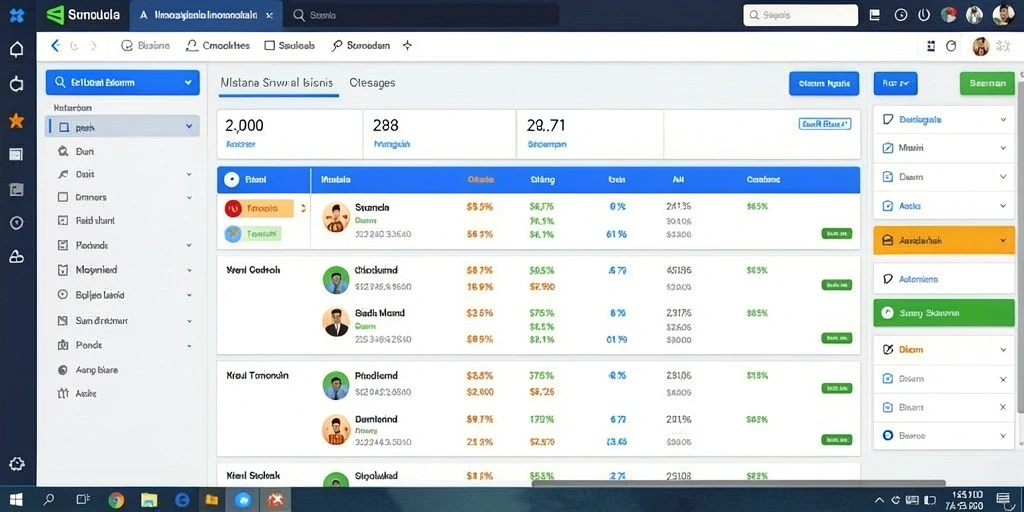Click the green button at top right
This screenshot has height=512, width=1024.
[x=987, y=84]
